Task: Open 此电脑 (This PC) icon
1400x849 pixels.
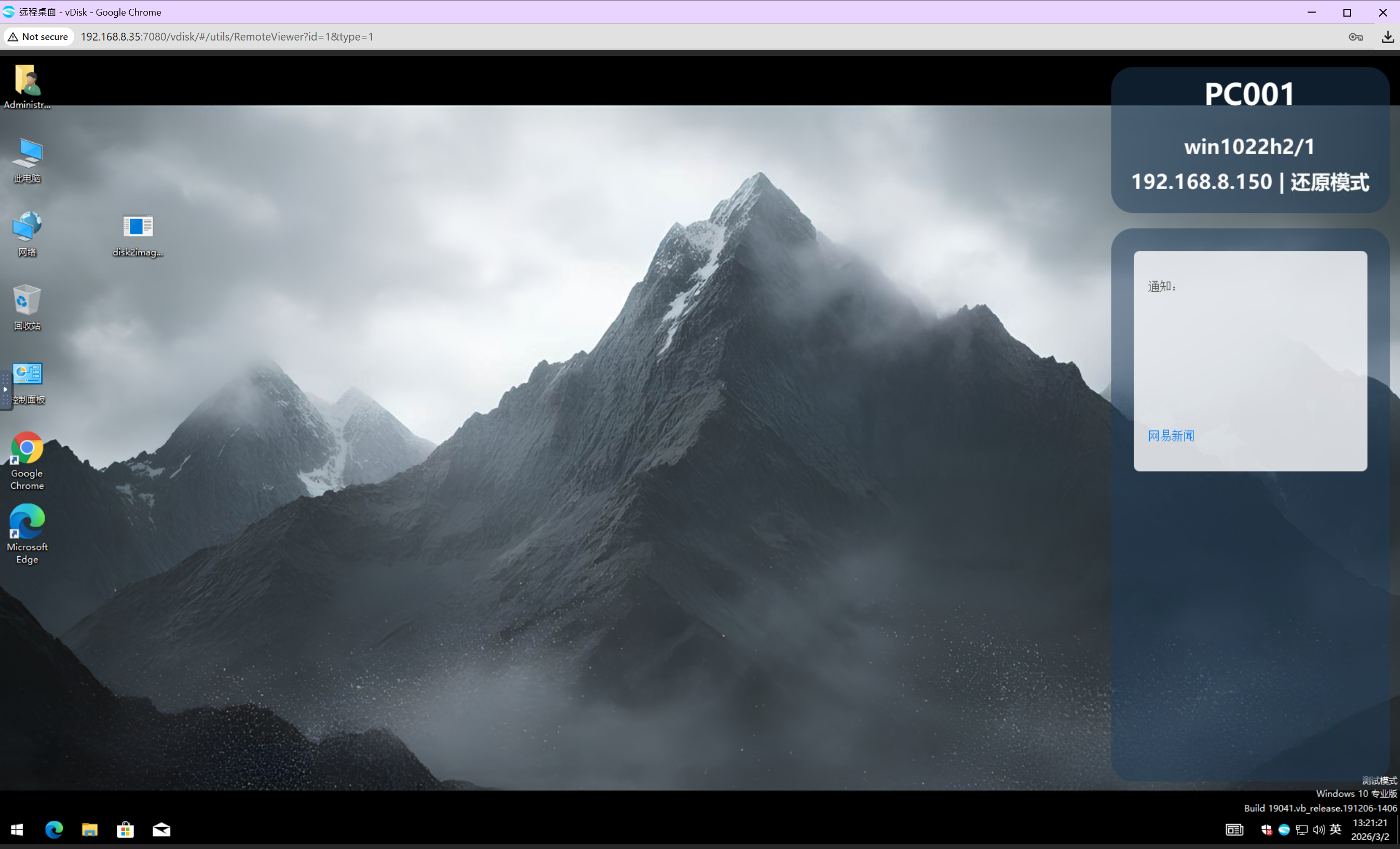Action: (x=26, y=153)
